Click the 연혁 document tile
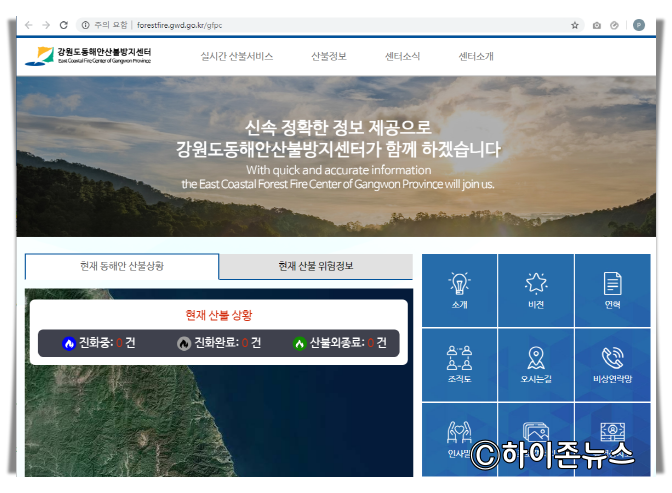The width and height of the screenshot is (672, 493). (612, 290)
